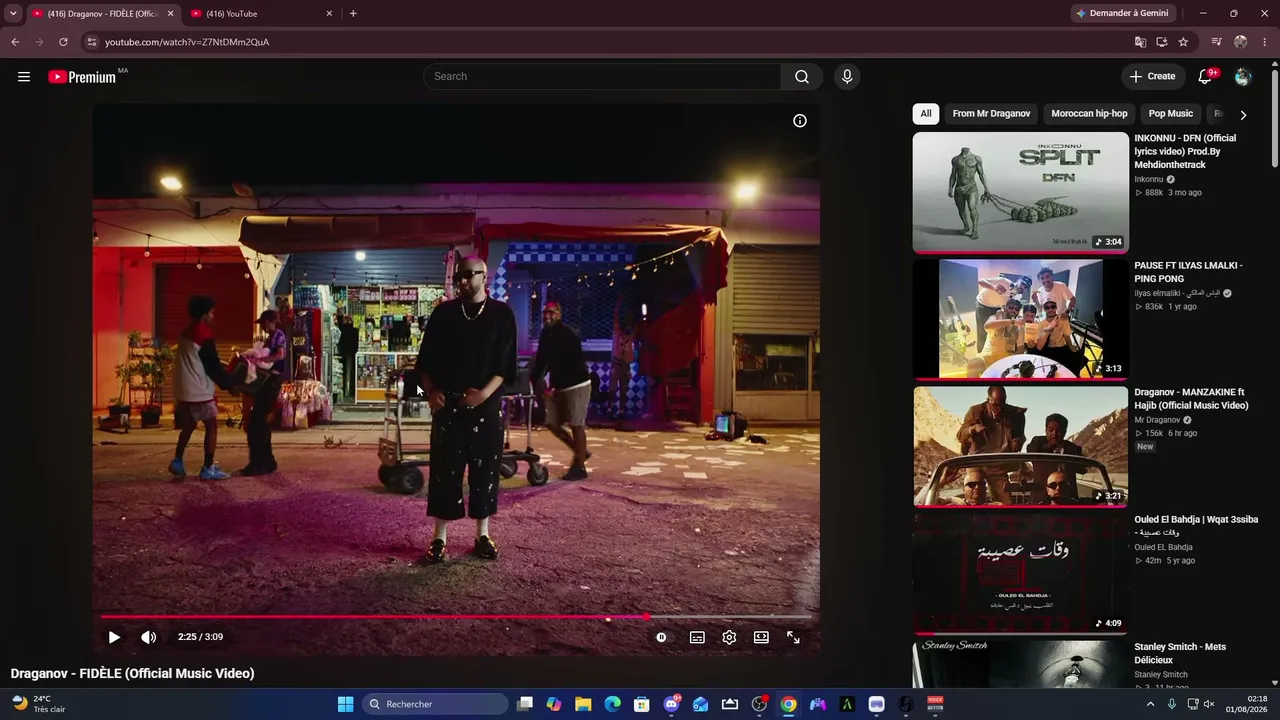Enter full screen mode
Viewport: 1280px width, 720px height.
[x=793, y=637]
